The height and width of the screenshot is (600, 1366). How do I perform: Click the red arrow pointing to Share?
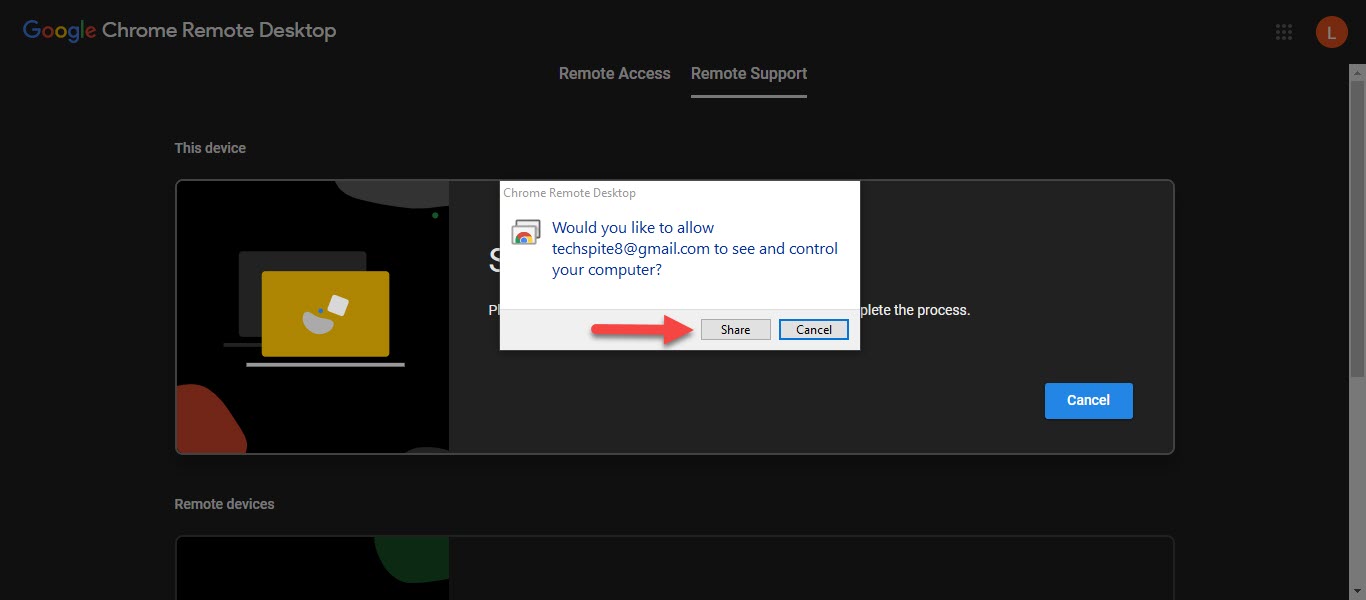(640, 330)
